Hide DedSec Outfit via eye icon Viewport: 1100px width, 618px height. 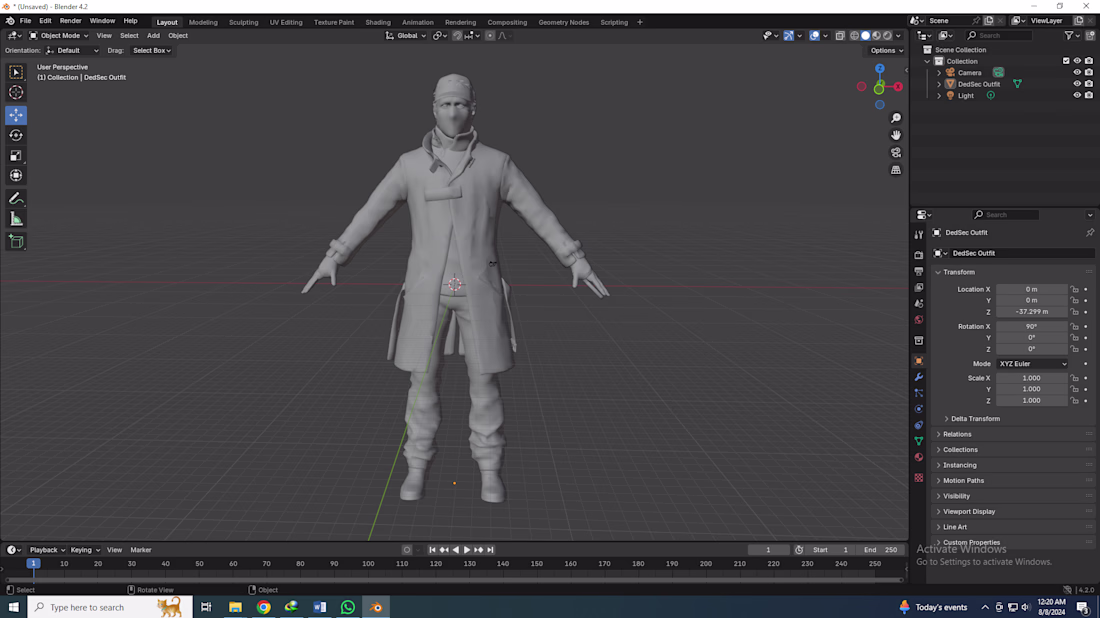(1077, 84)
